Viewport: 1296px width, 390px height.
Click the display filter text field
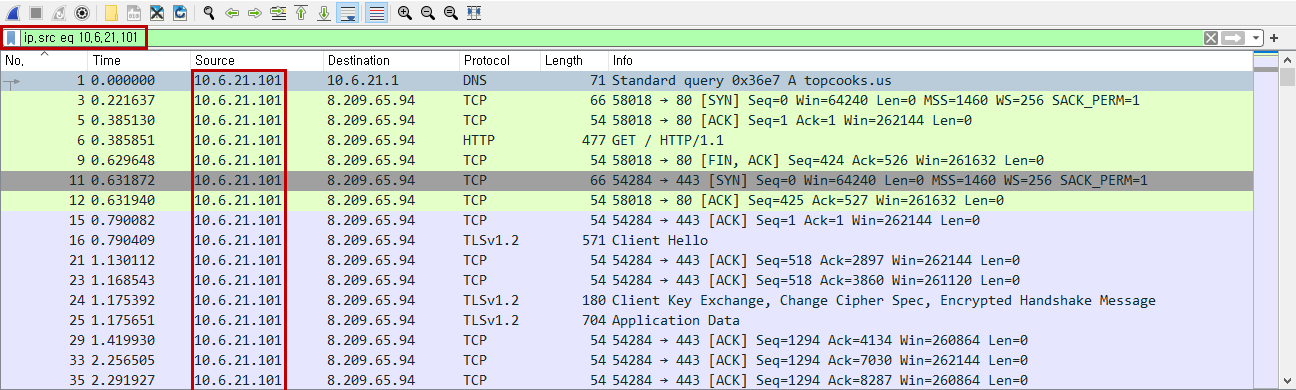(x=610, y=38)
